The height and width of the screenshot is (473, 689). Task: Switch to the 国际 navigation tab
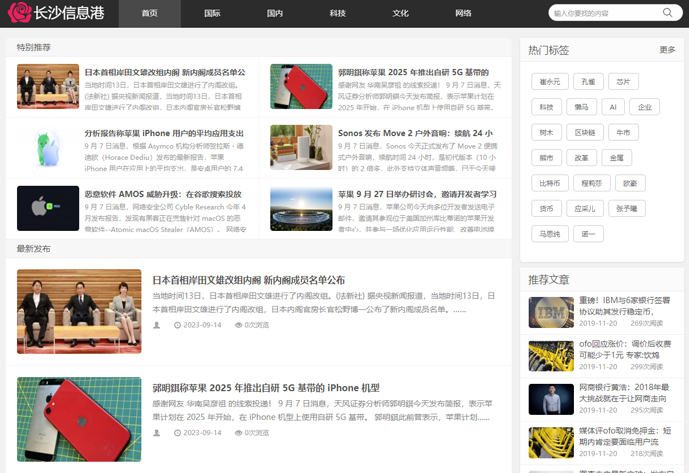coord(212,14)
